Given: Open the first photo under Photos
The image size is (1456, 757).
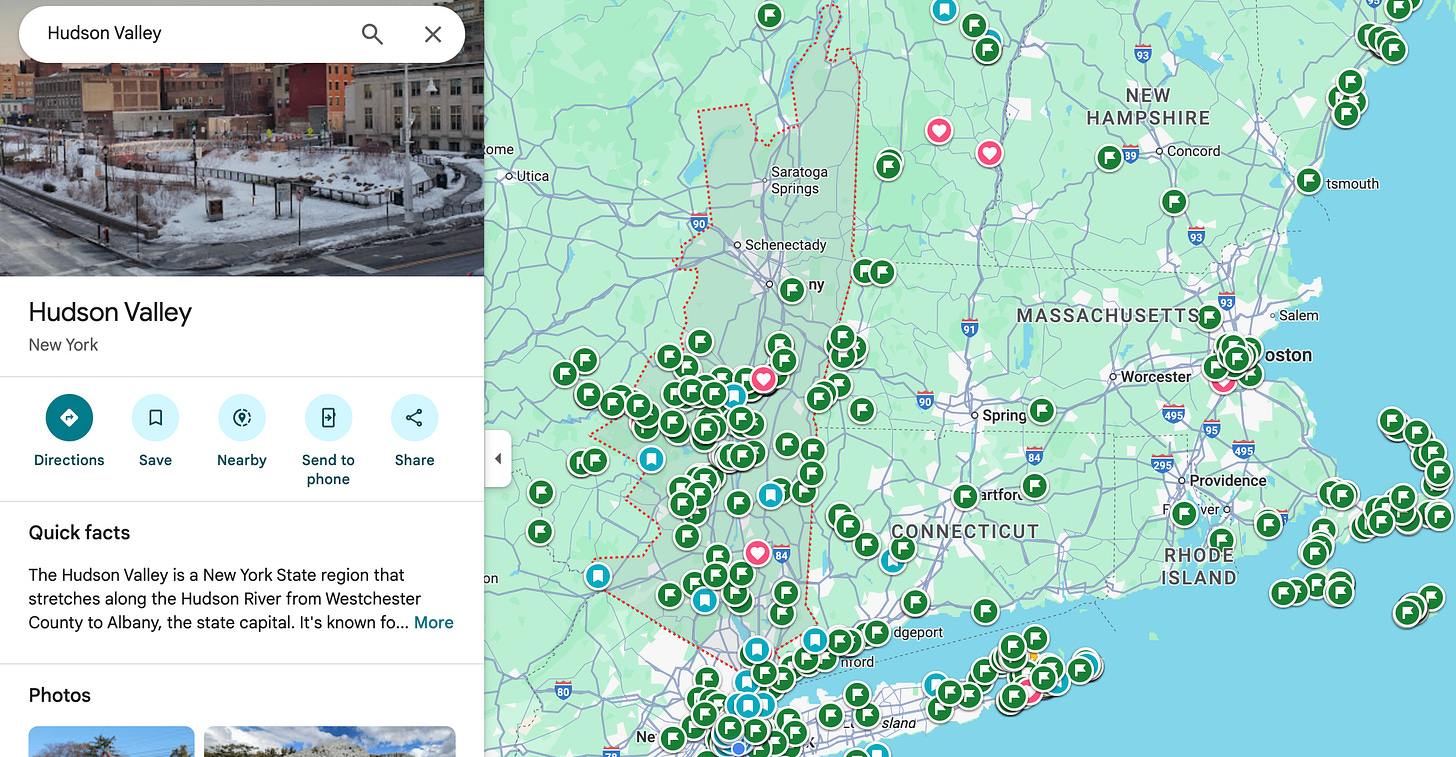Looking at the screenshot, I should 111,741.
